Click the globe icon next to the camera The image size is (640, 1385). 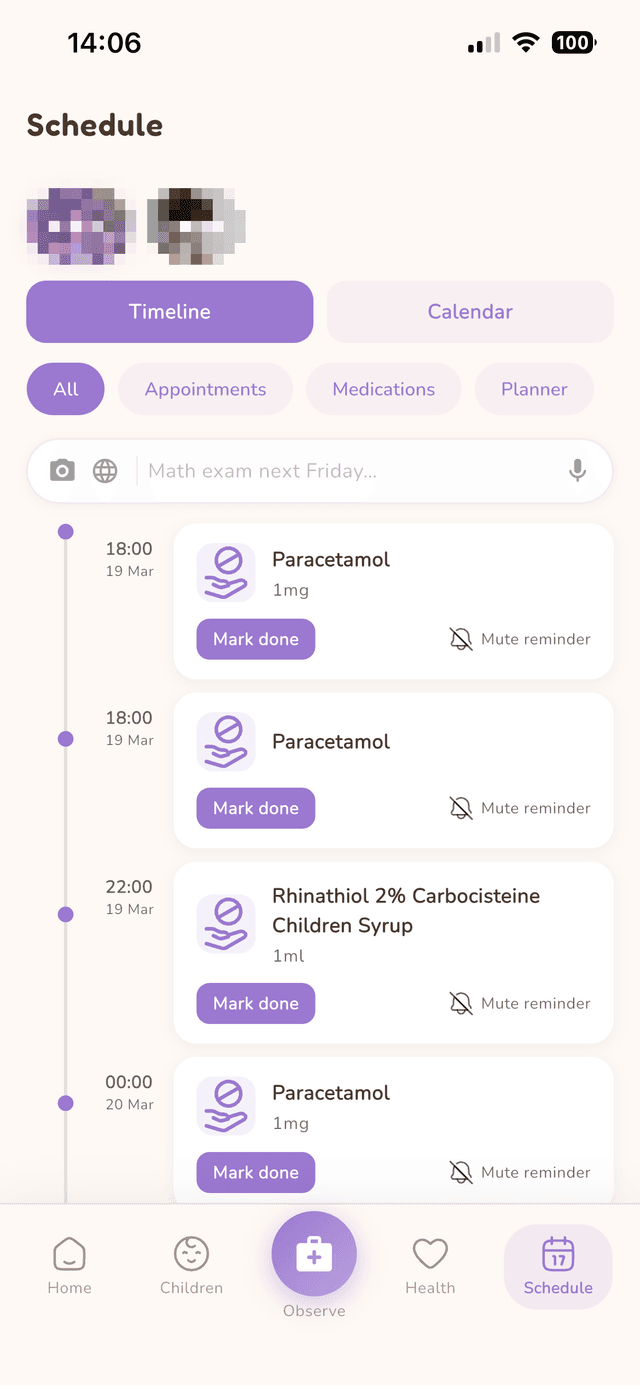106,470
